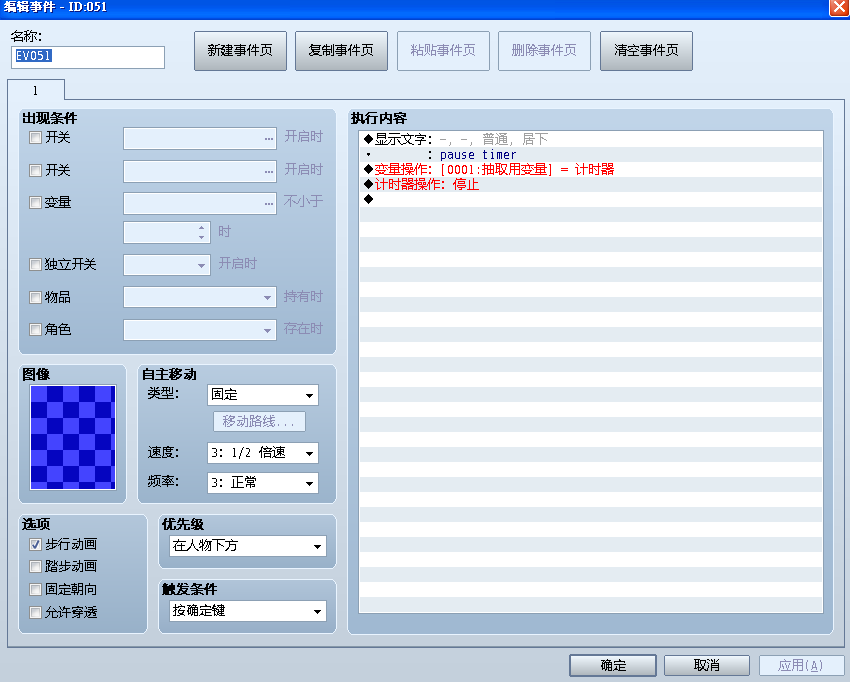Click the 清空事件页 button
This screenshot has width=850, height=682.
click(x=646, y=51)
